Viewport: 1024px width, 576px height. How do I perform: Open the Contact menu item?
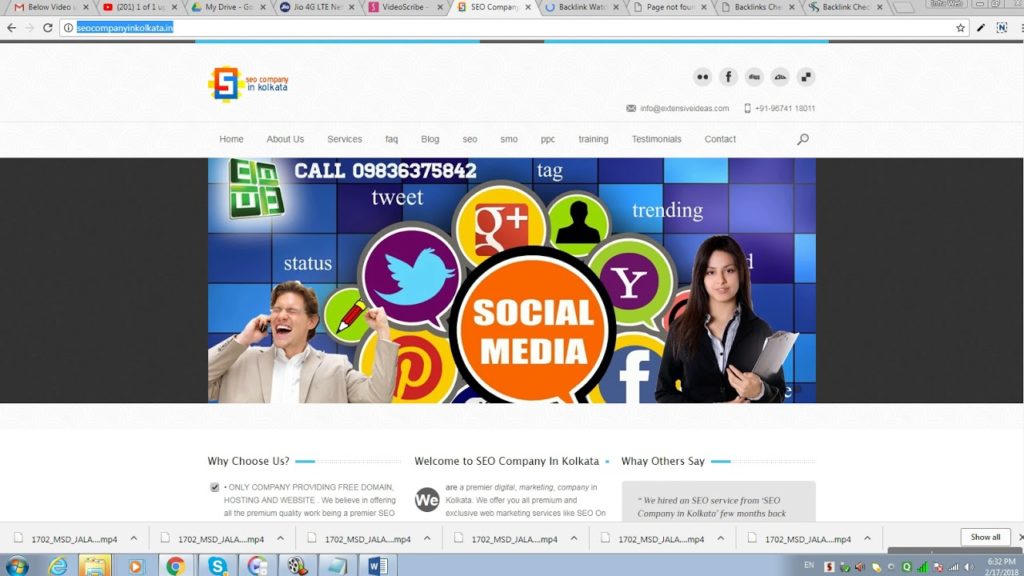tap(720, 139)
